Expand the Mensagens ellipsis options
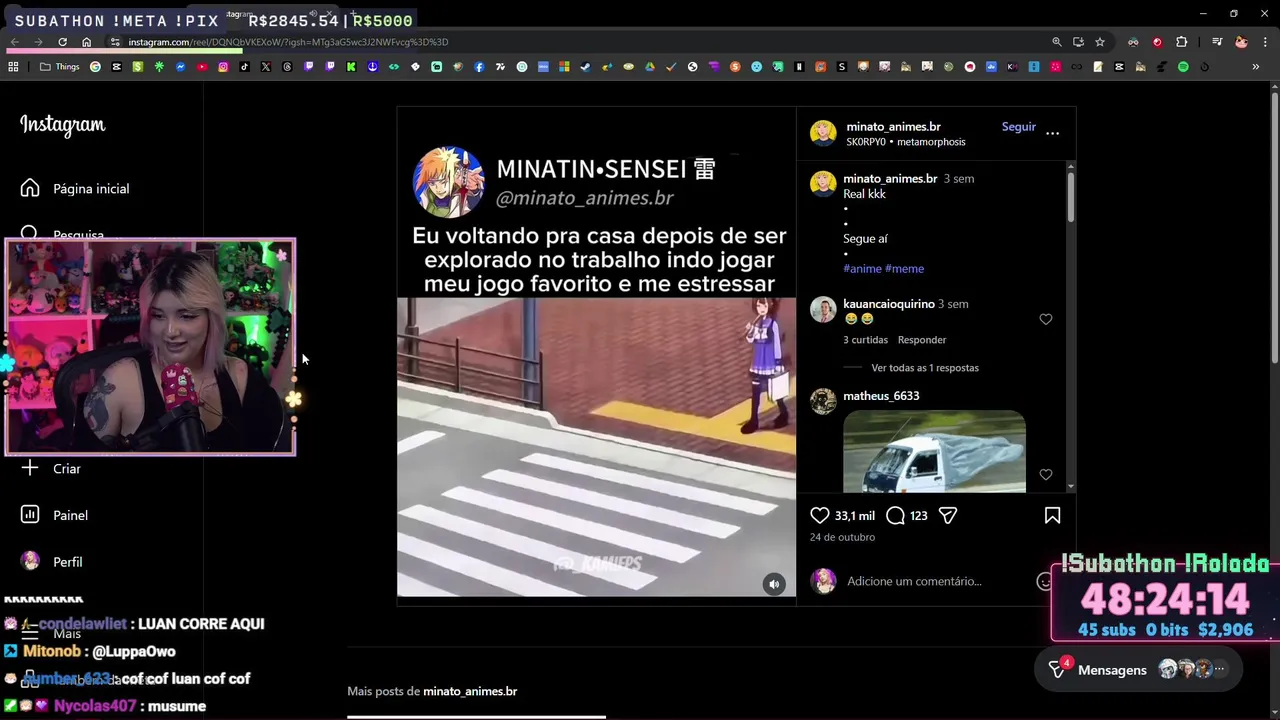Image resolution: width=1280 pixels, height=720 pixels. 1219,669
